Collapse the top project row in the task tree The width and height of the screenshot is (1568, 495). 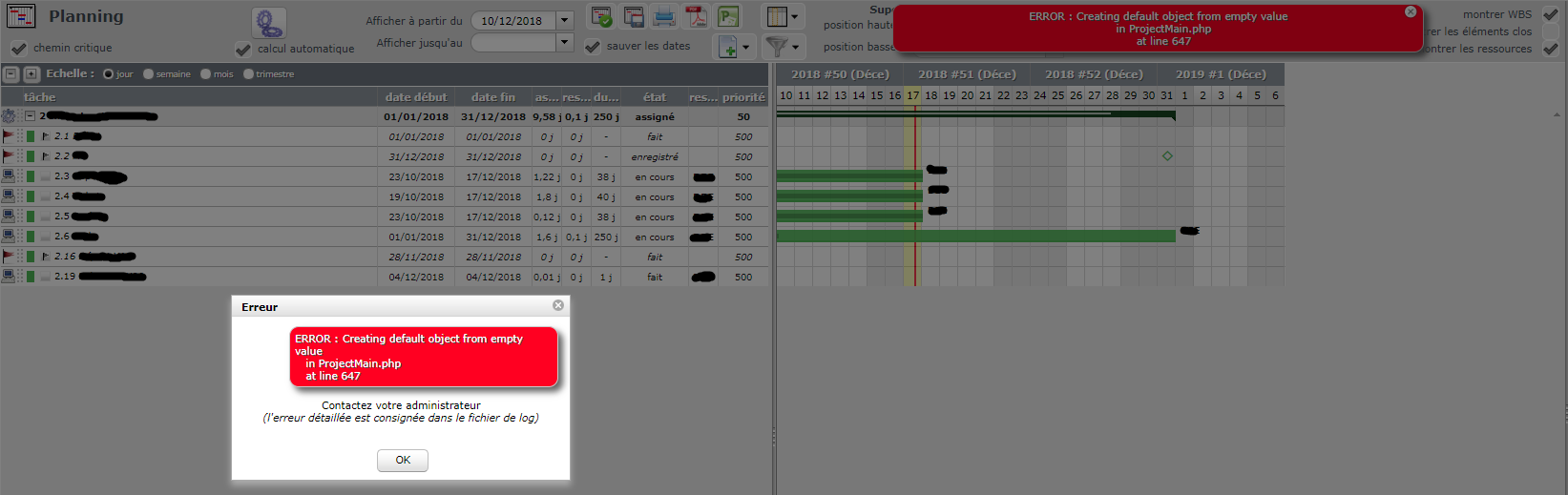pyautogui.click(x=30, y=116)
